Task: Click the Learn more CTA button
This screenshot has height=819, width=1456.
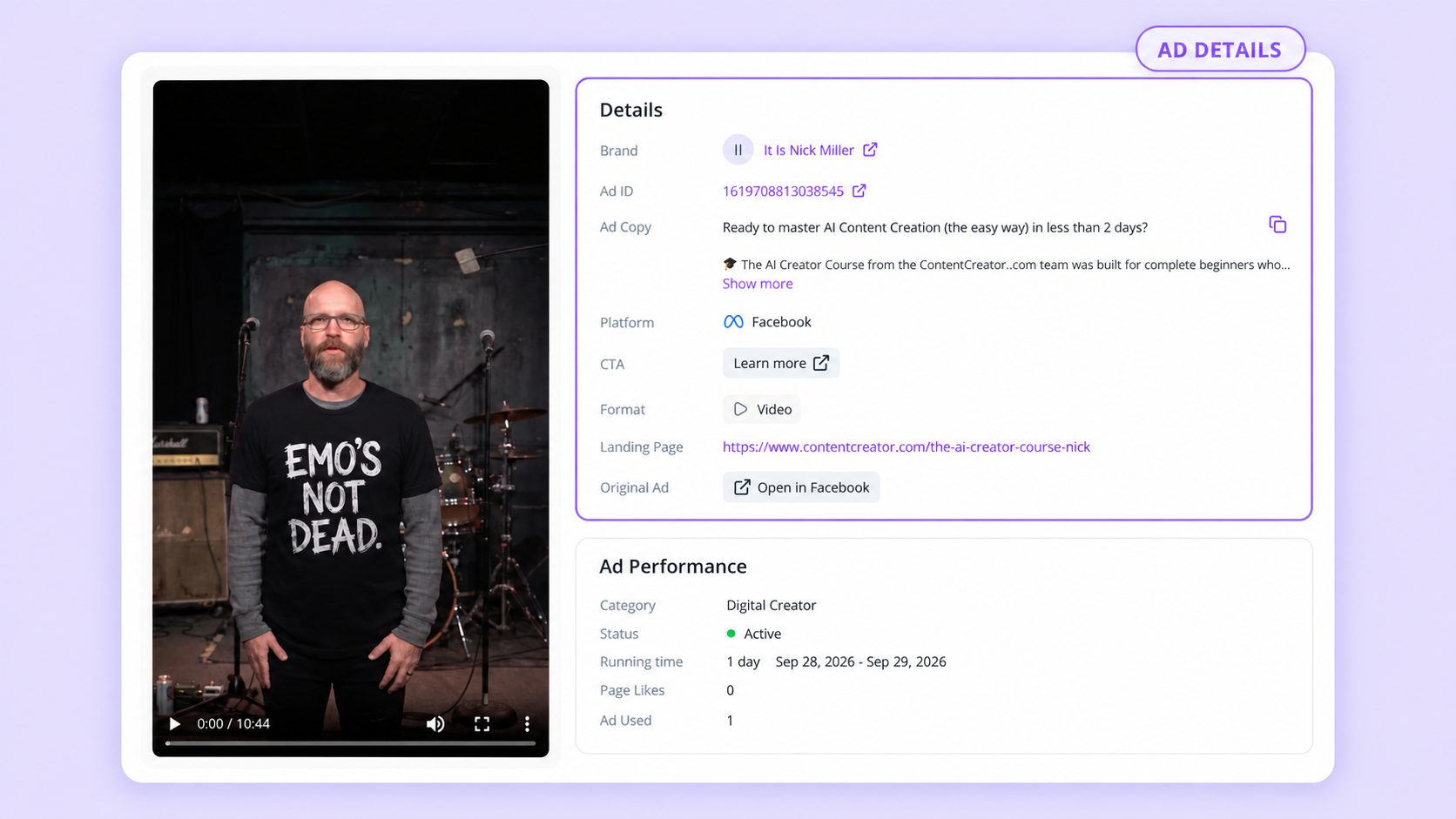Action: coord(781,363)
